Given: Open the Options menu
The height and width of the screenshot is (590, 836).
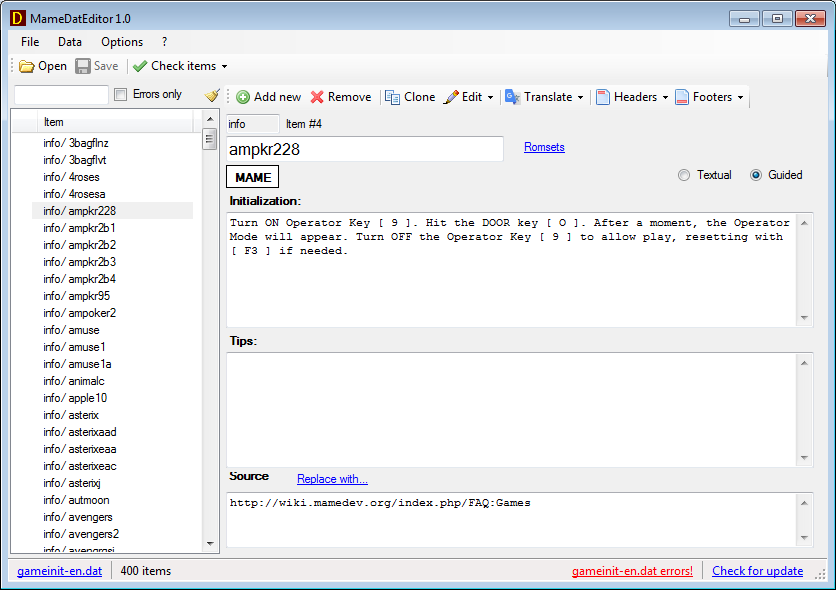Looking at the screenshot, I should tap(122, 42).
